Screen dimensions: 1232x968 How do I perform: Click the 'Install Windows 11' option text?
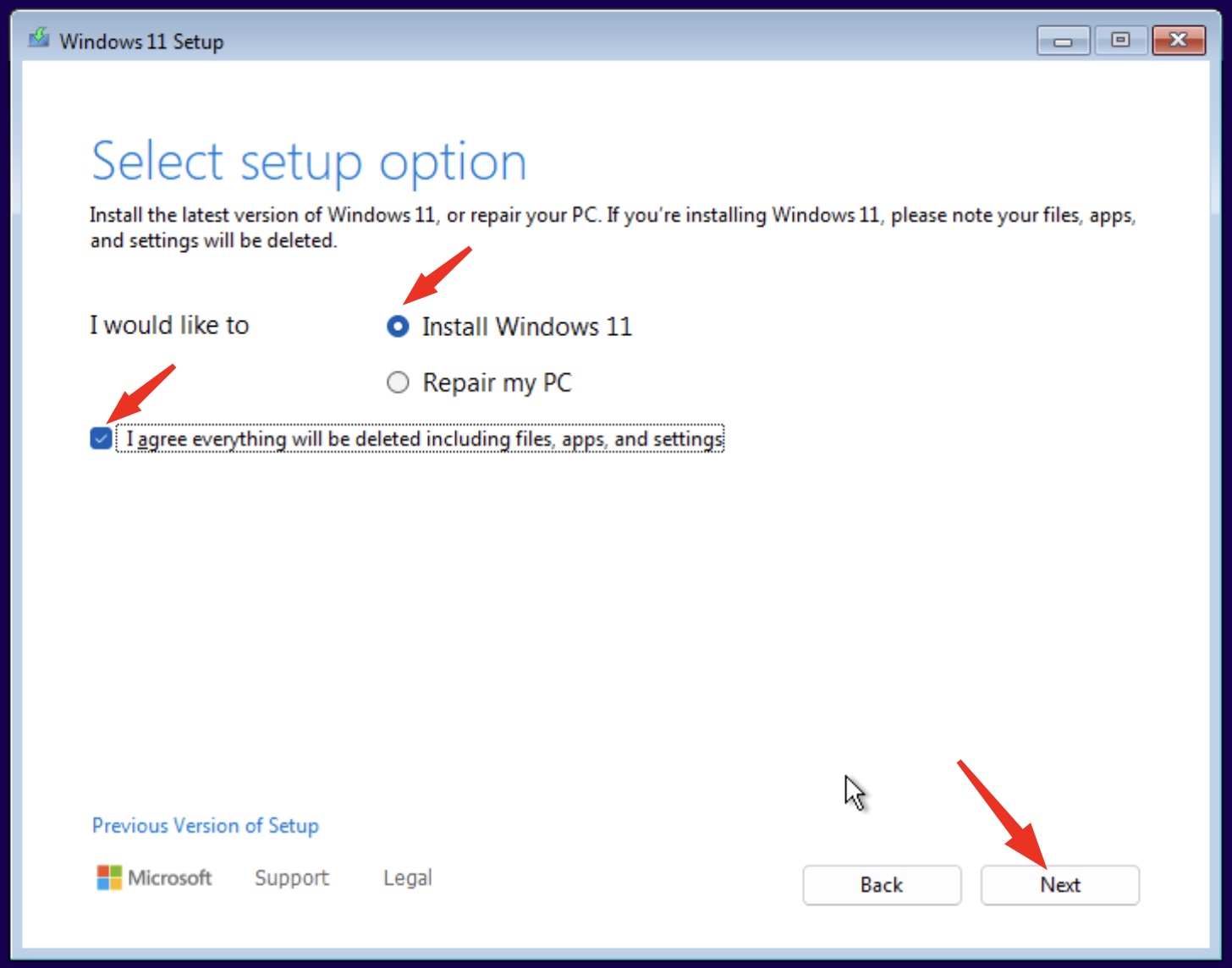pos(526,327)
